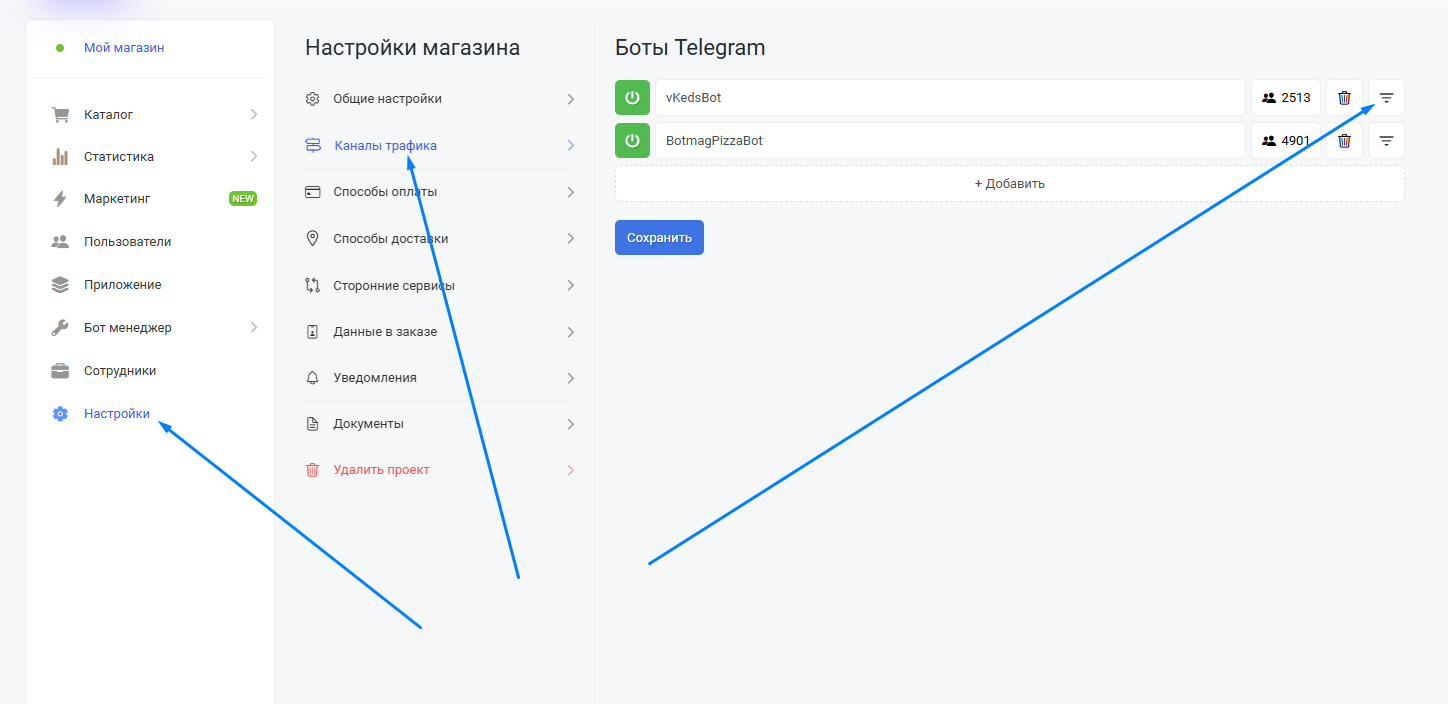The width and height of the screenshot is (1448, 704).
Task: Open the Способы оплаты settings
Action: (385, 192)
